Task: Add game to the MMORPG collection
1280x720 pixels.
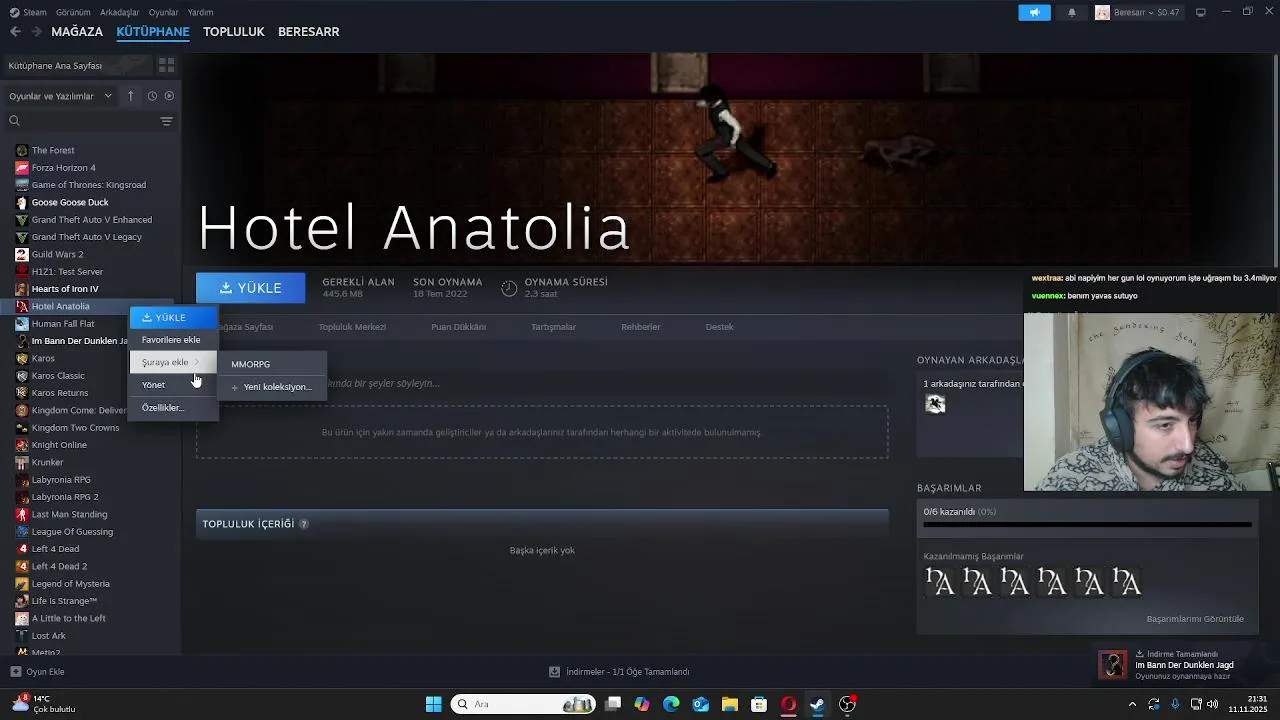Action: [272, 364]
